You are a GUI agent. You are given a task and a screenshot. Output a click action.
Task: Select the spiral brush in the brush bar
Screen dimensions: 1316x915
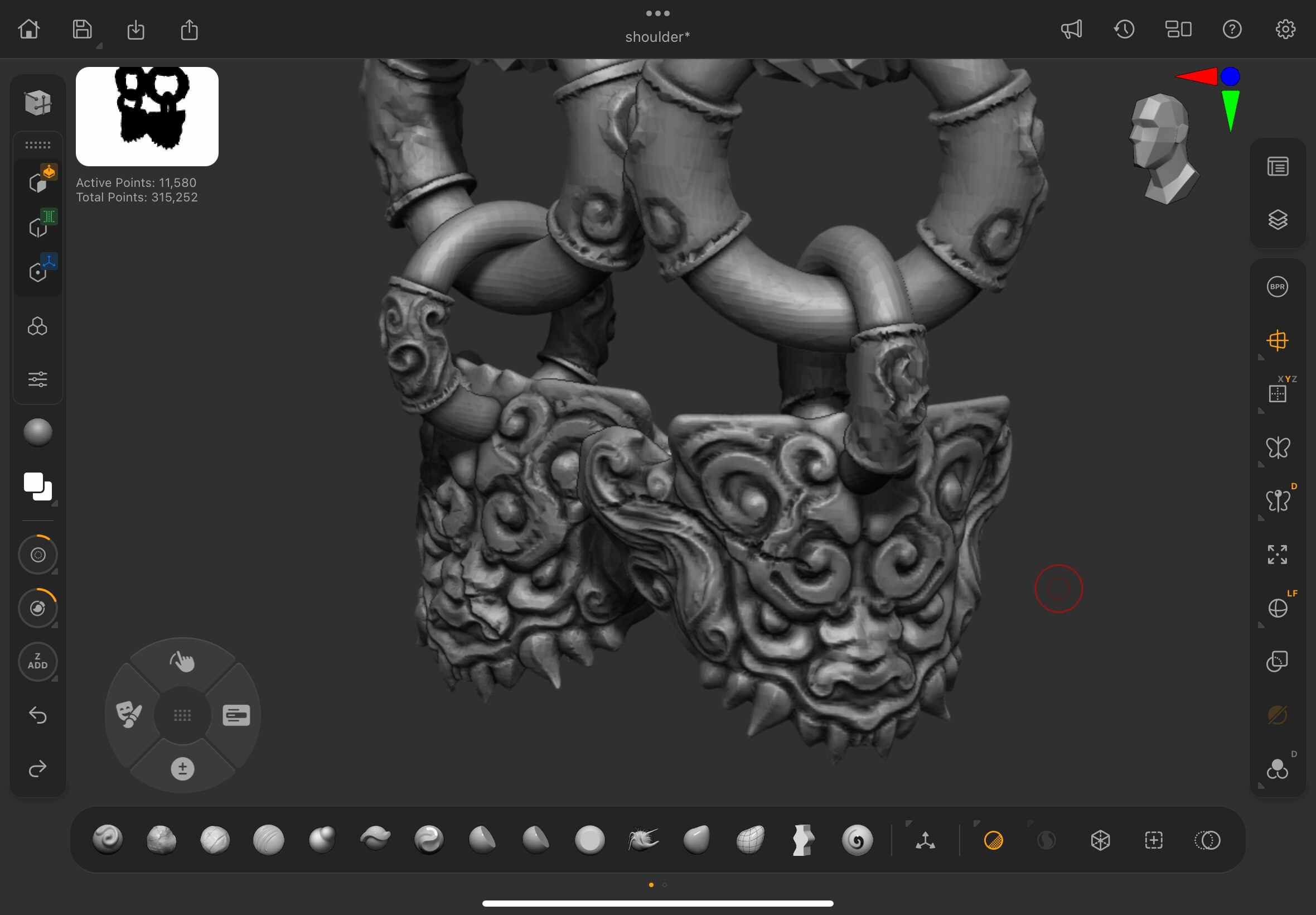(857, 840)
